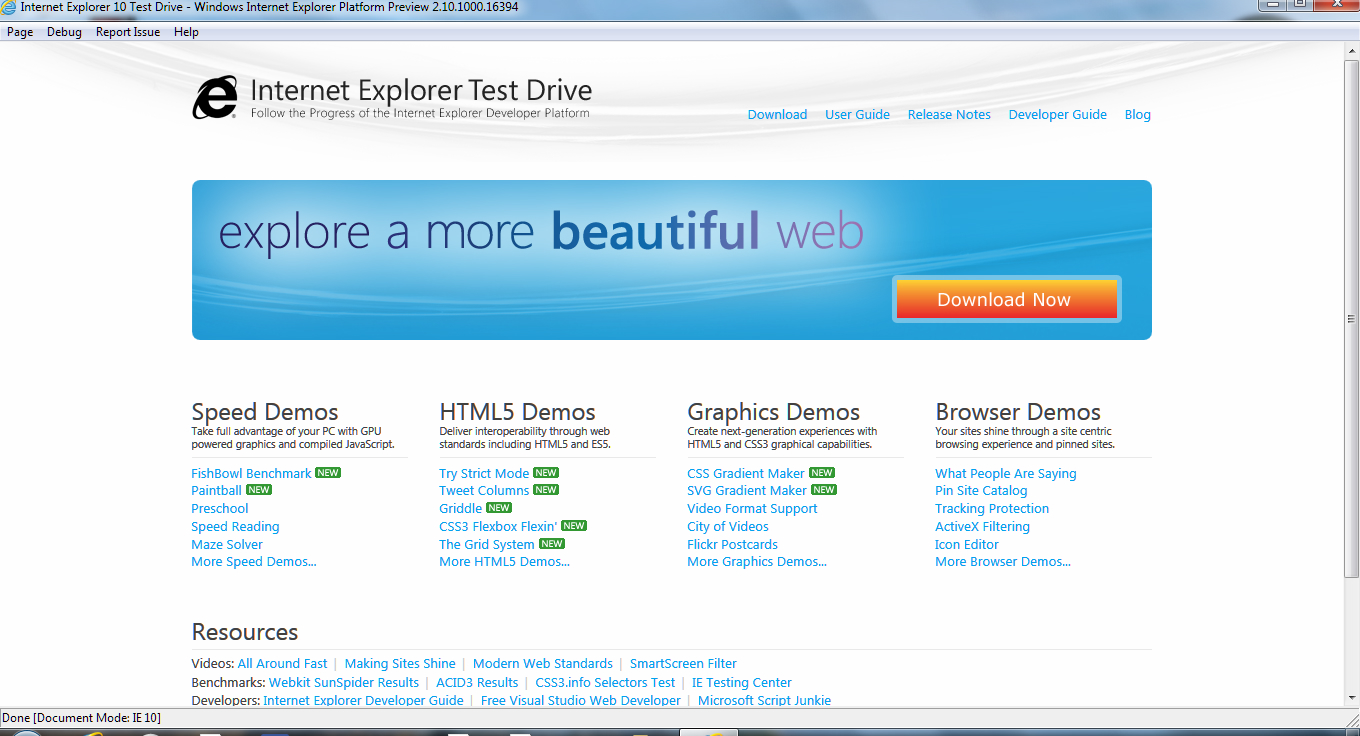The image size is (1360, 736).
Task: Open FishBowl Benchmark demo
Action: coord(251,473)
